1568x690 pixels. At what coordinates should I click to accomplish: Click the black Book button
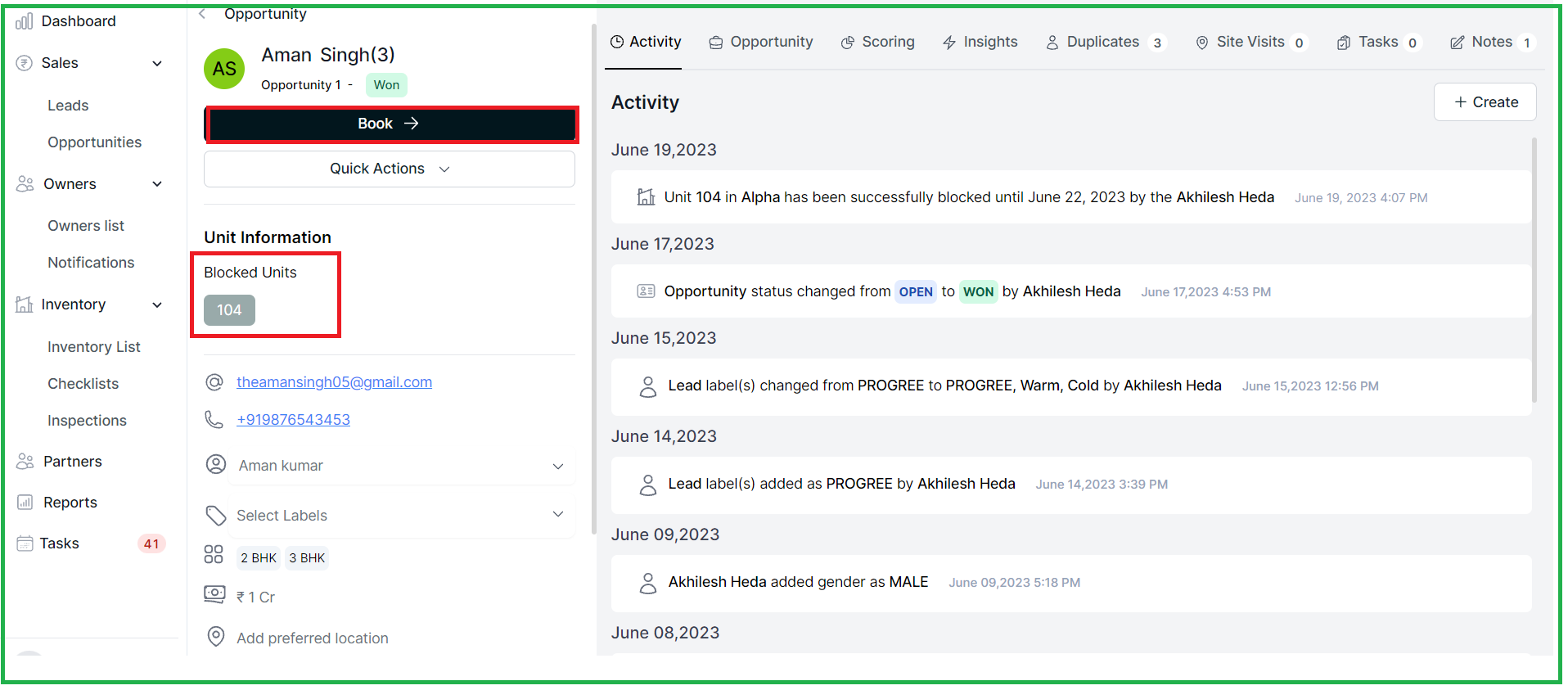pos(390,124)
